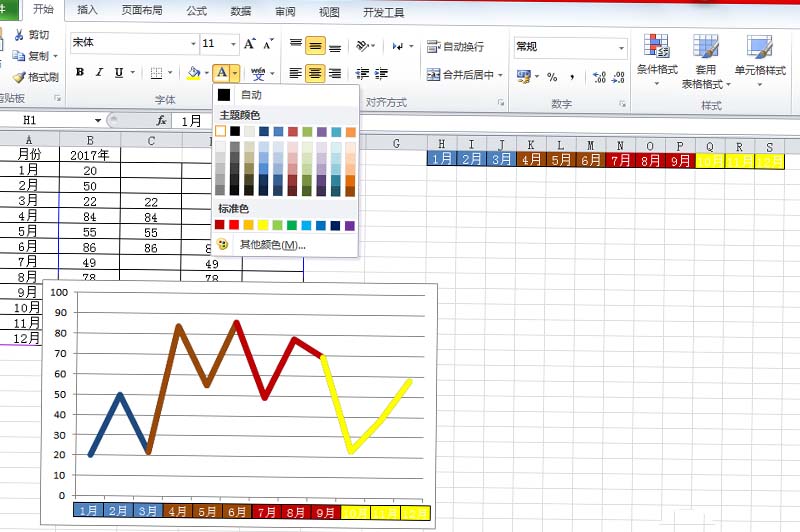The height and width of the screenshot is (532, 800).
Task: Pick the yellow swatch under 标准色
Action: pyautogui.click(x=263, y=225)
